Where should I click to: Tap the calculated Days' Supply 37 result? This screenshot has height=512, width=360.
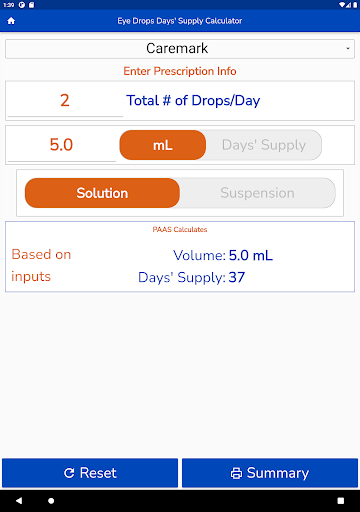click(192, 277)
